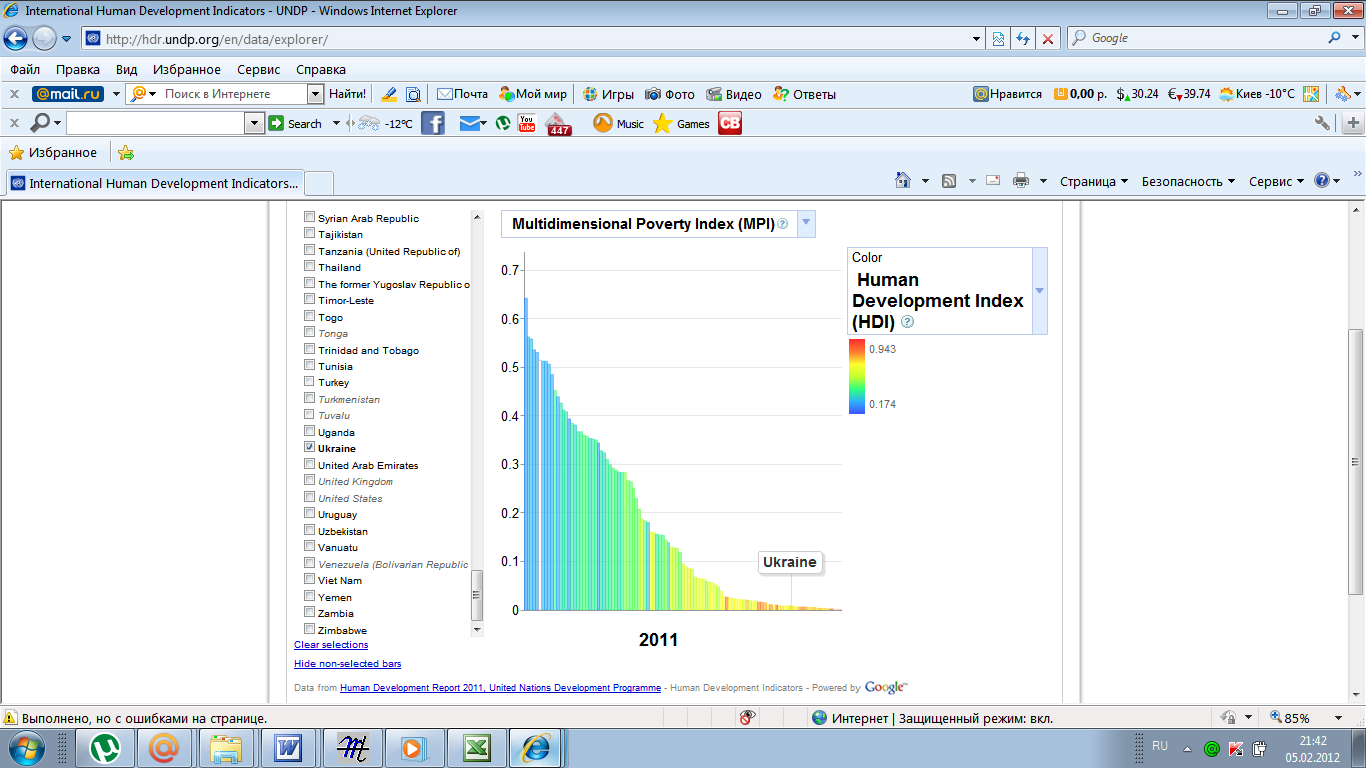This screenshot has width=1366, height=768.
Task: Click the Google search magnifier icon
Action: coord(1336,38)
